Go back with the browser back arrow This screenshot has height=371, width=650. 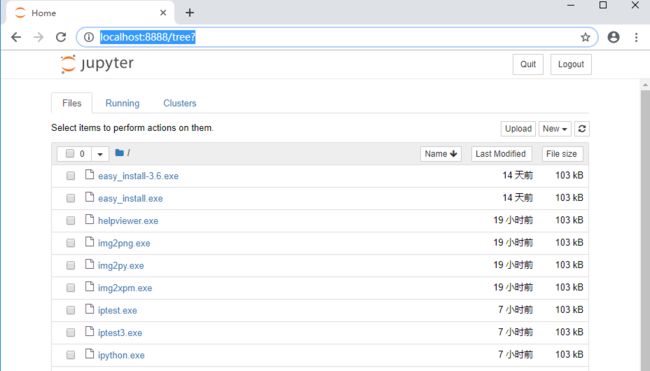click(x=16, y=37)
